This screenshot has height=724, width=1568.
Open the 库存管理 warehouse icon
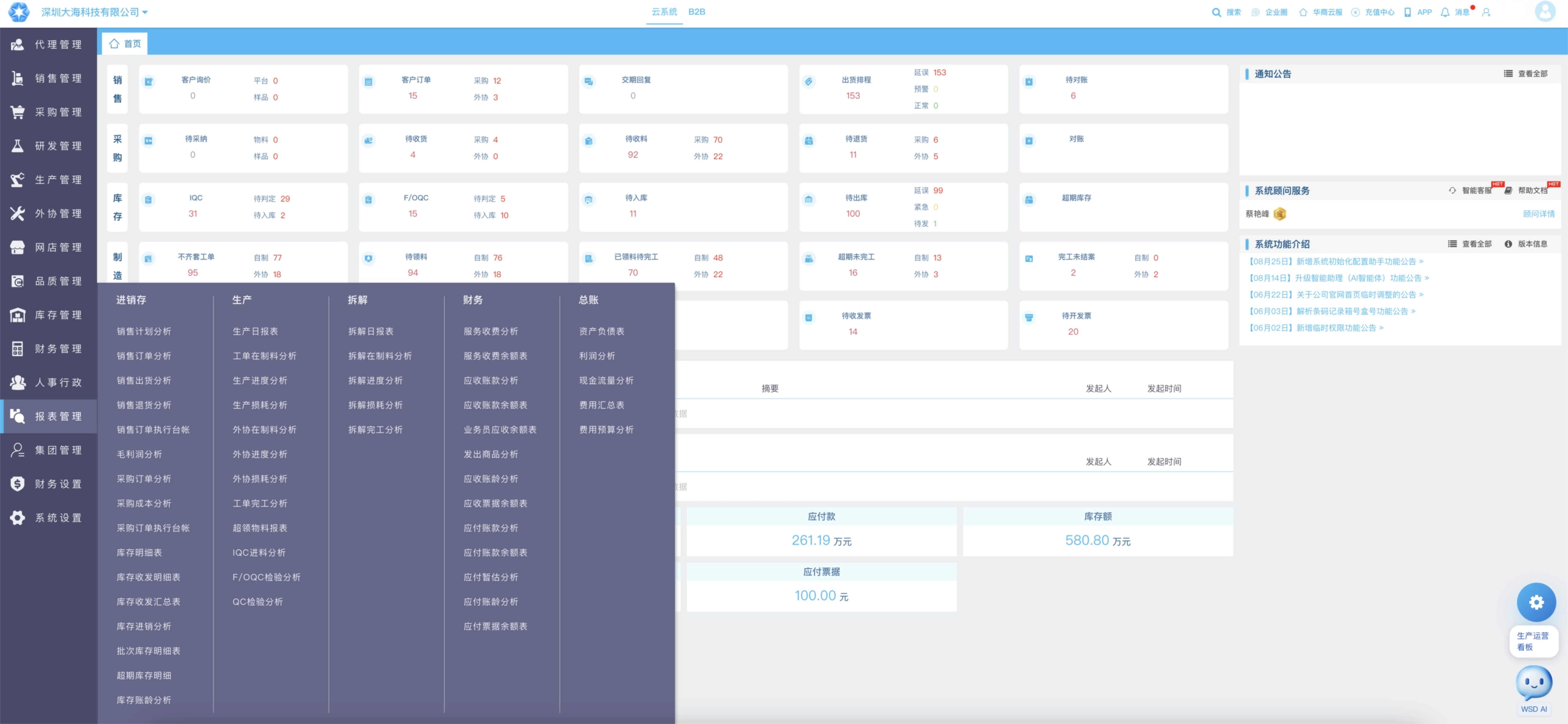(x=18, y=315)
